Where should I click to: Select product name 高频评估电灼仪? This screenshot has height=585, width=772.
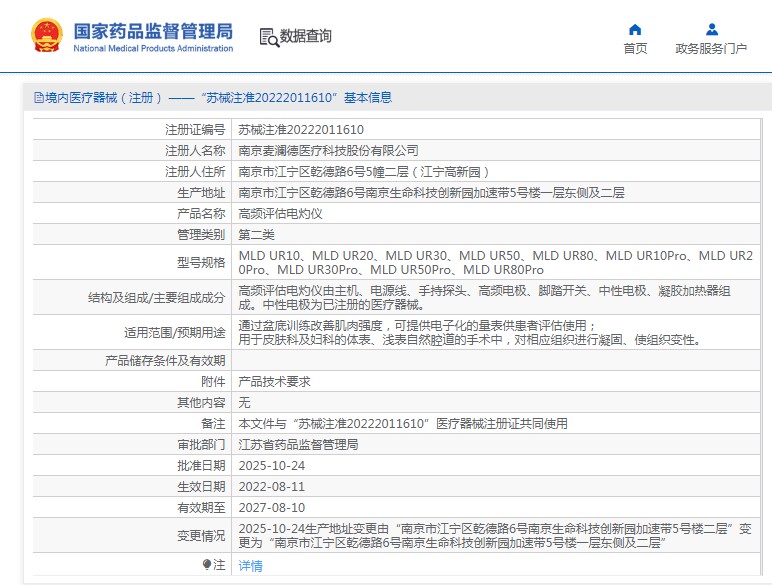[x=280, y=214]
